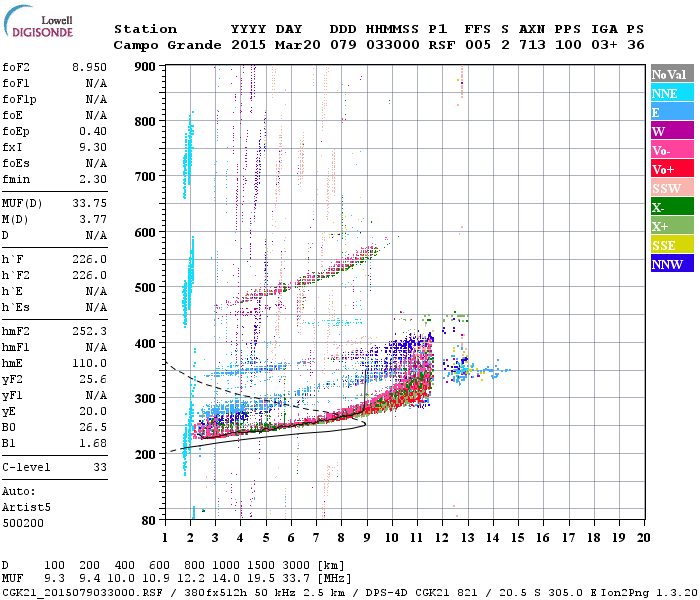Click the 200 km height axis label

point(145,454)
